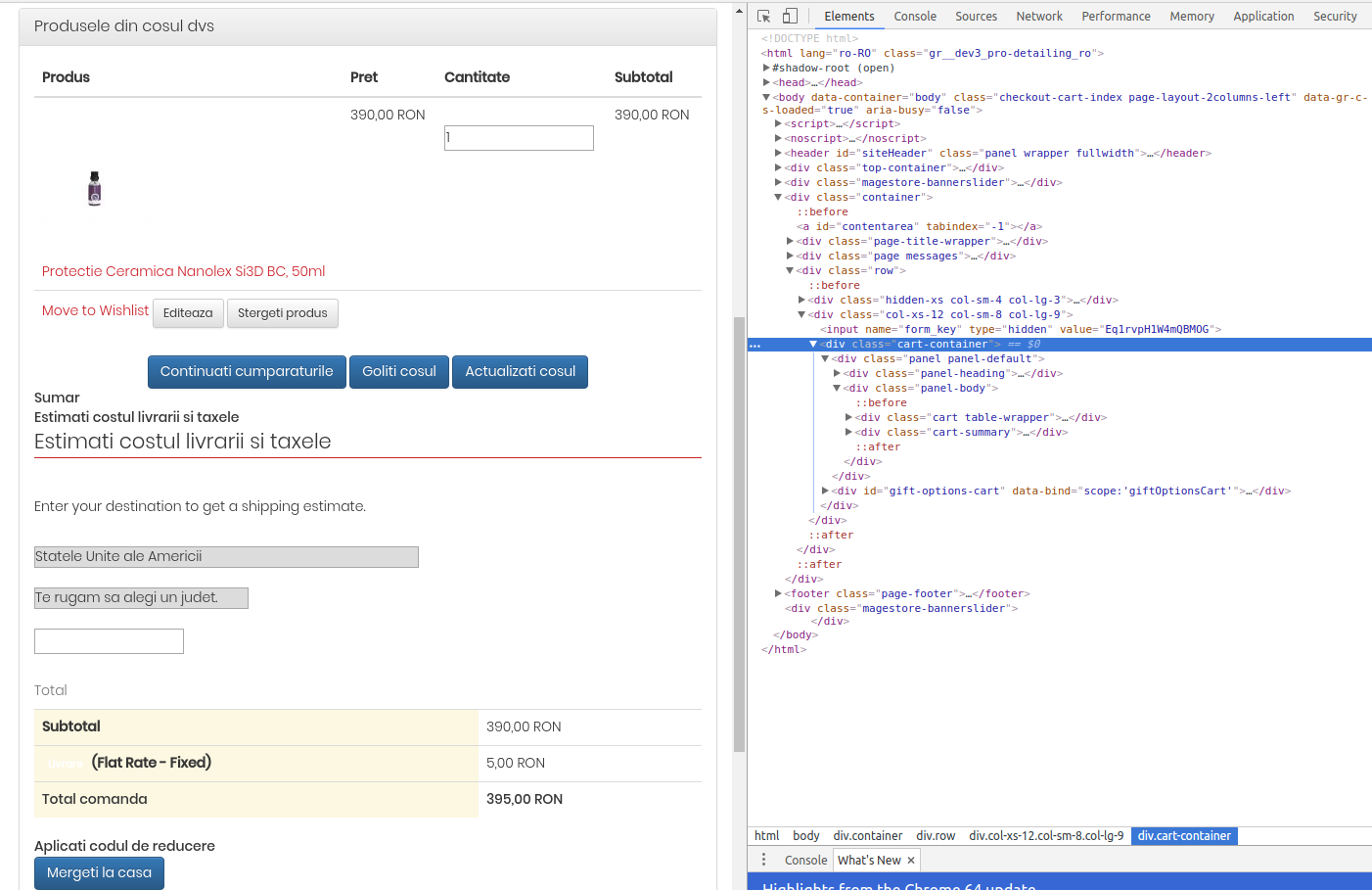Viewport: 1372px width, 890px height.
Task: Expand the #shadow-root (open) node
Action: point(766,68)
